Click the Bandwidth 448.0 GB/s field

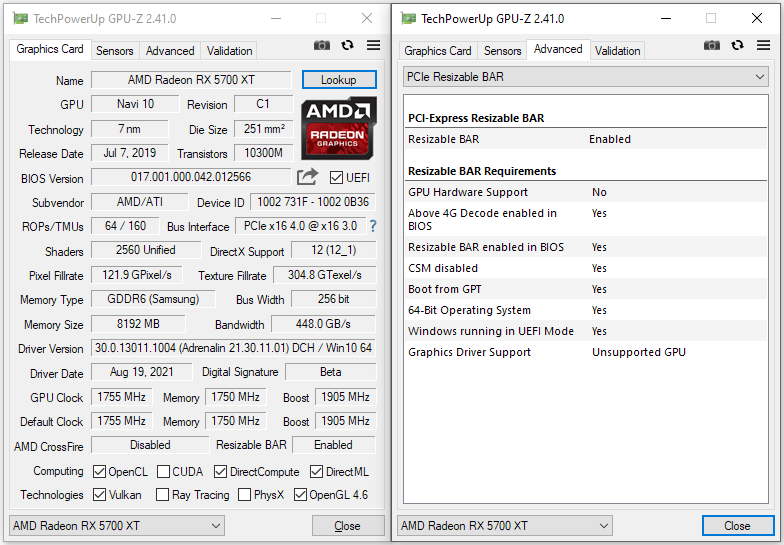323,324
